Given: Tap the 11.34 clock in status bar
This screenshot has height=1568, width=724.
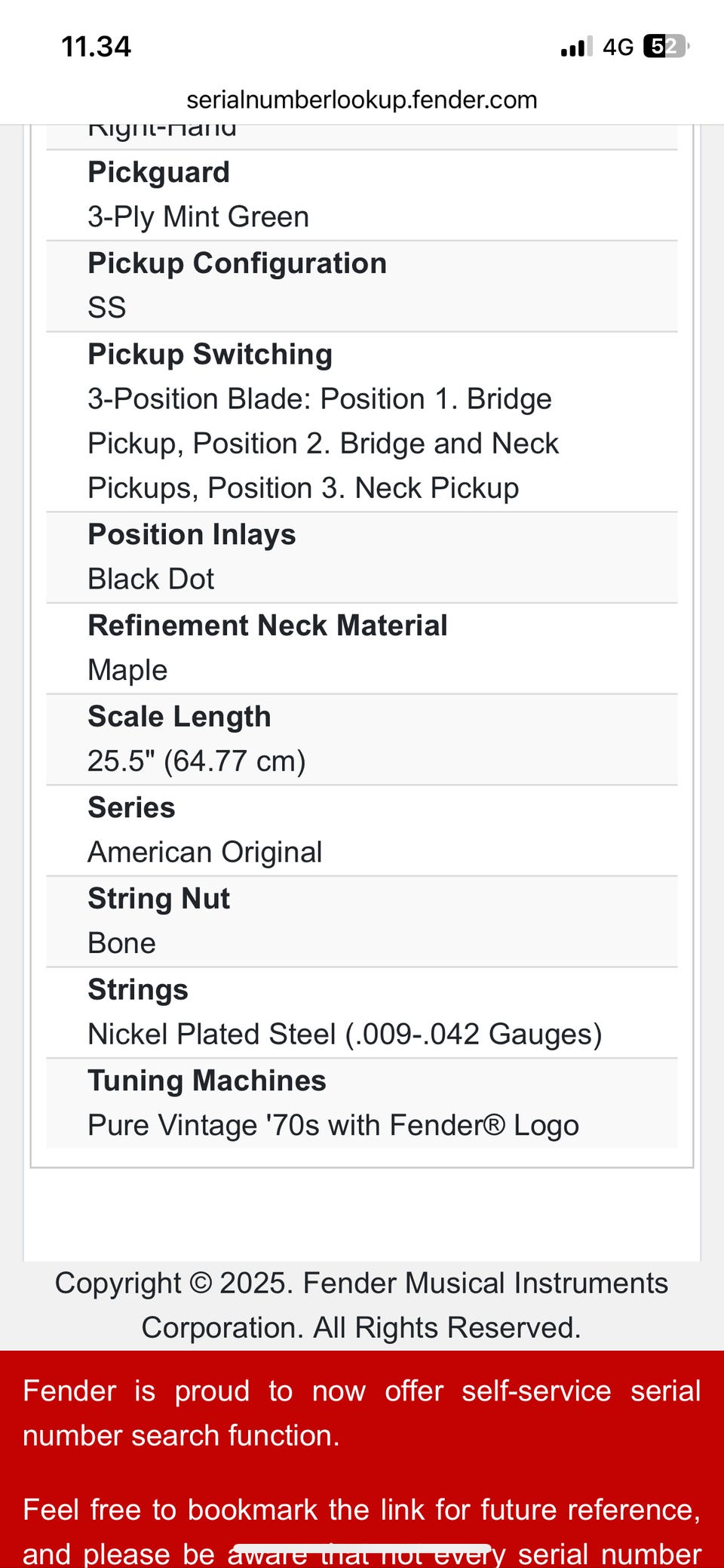Looking at the screenshot, I should 96,47.
